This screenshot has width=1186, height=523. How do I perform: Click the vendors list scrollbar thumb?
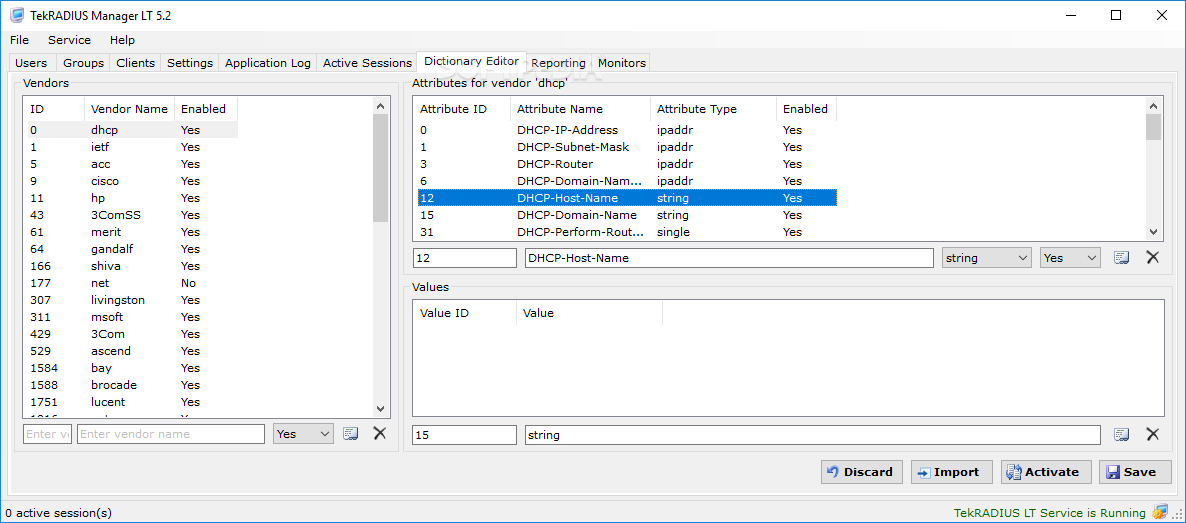click(x=380, y=167)
